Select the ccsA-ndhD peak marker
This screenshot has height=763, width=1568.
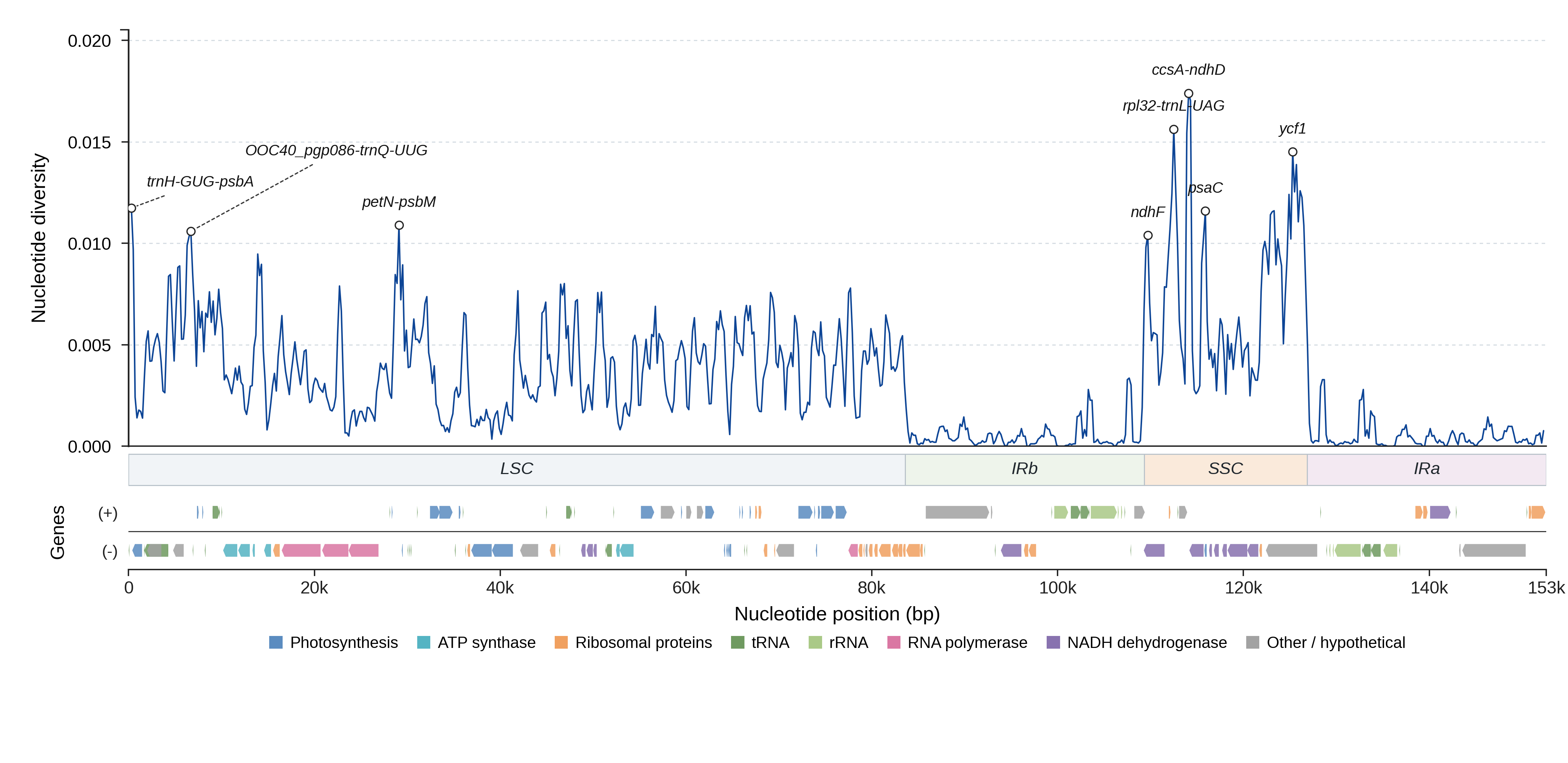pos(1189,94)
